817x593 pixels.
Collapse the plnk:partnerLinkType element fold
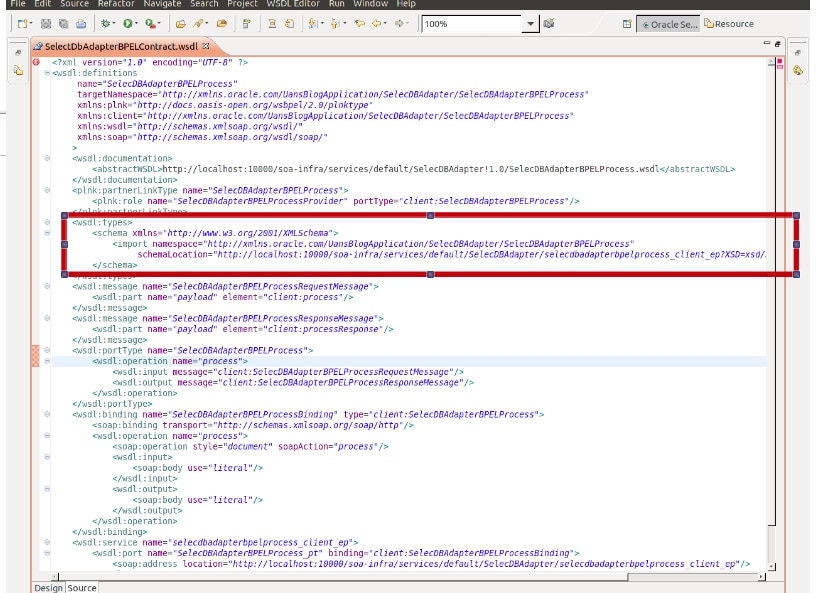coord(47,190)
